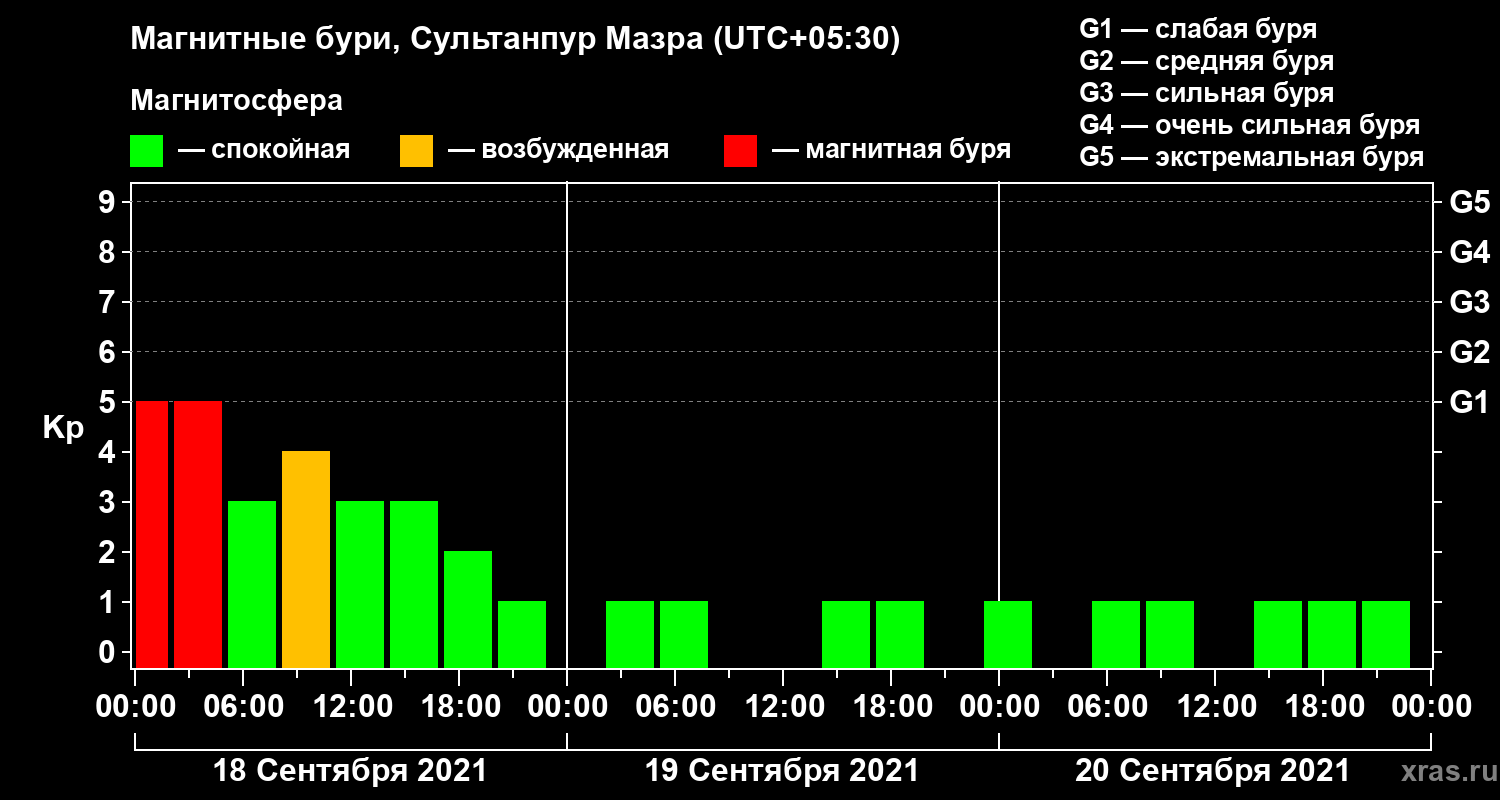Click the 'G1' label on the right axis
The image size is (1500, 800).
click(1470, 402)
